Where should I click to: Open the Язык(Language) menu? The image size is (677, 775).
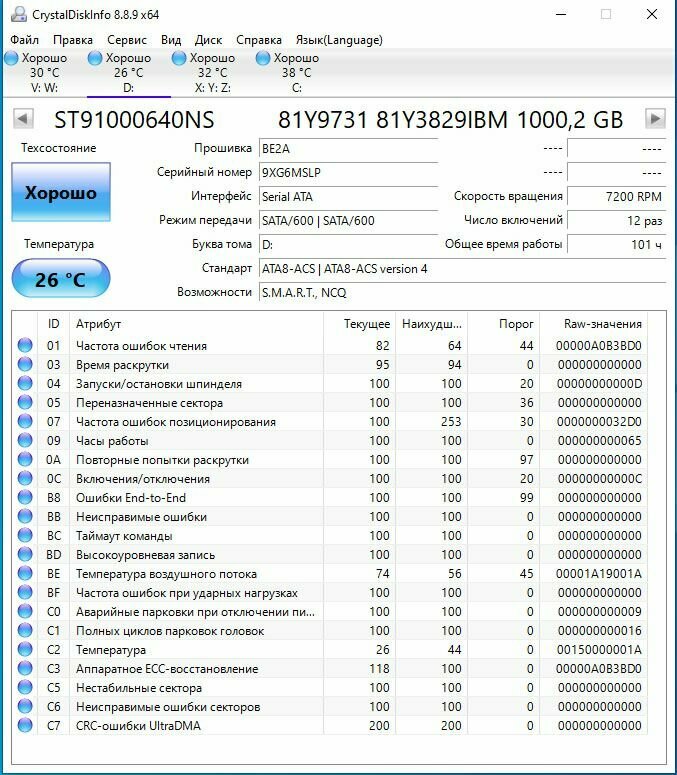(339, 40)
